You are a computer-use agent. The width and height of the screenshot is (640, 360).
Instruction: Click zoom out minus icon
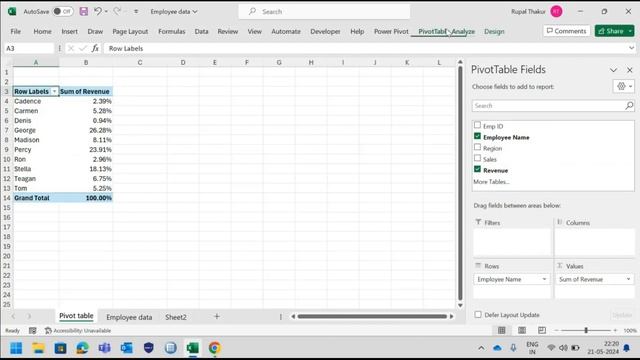tap(556, 330)
